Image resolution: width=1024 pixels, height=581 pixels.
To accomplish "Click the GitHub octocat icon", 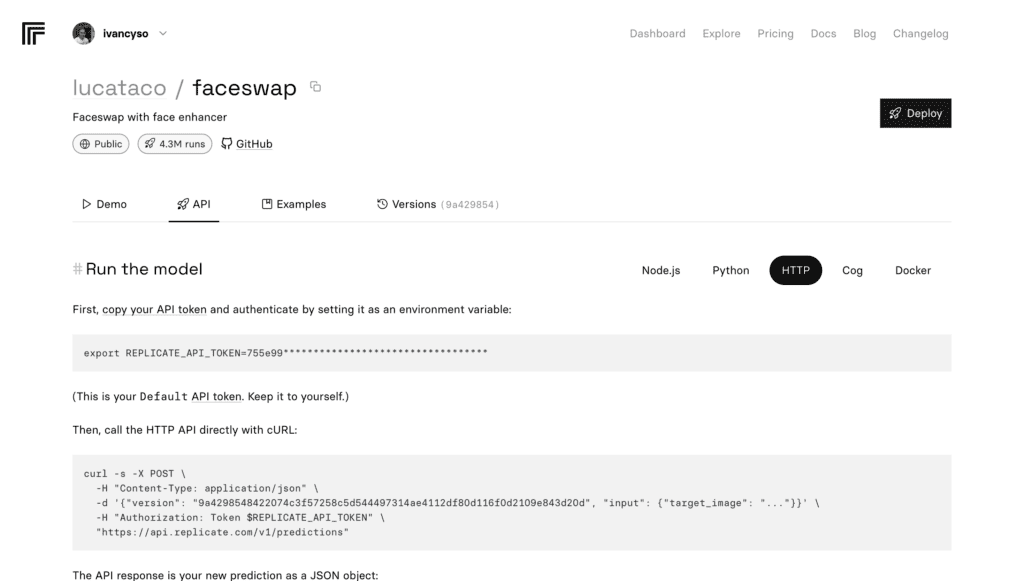I will click(227, 144).
